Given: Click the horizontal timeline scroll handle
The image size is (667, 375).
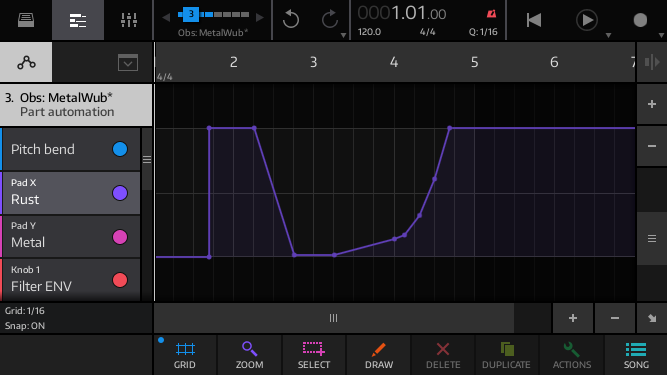Looking at the screenshot, I should pyautogui.click(x=334, y=318).
